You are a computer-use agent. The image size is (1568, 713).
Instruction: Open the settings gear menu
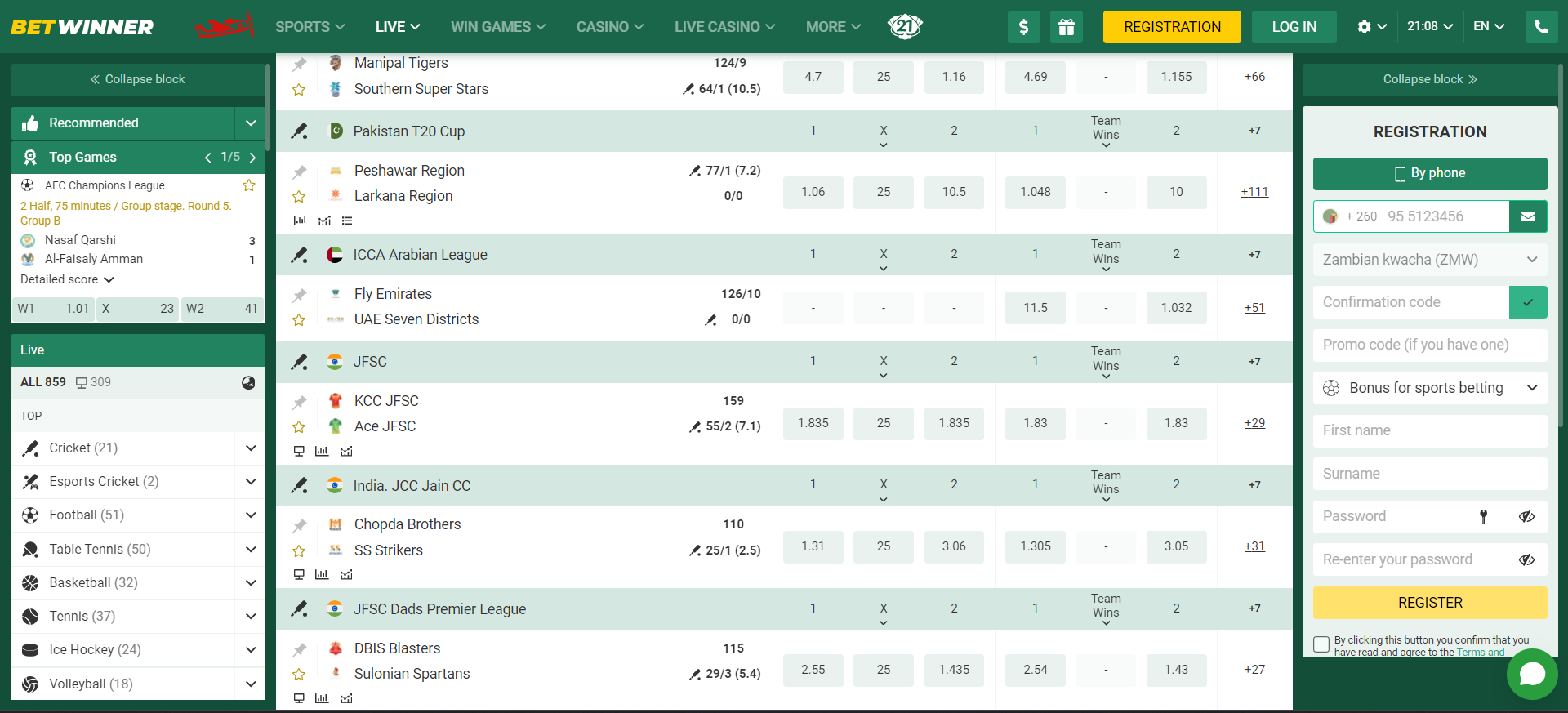[x=1372, y=27]
